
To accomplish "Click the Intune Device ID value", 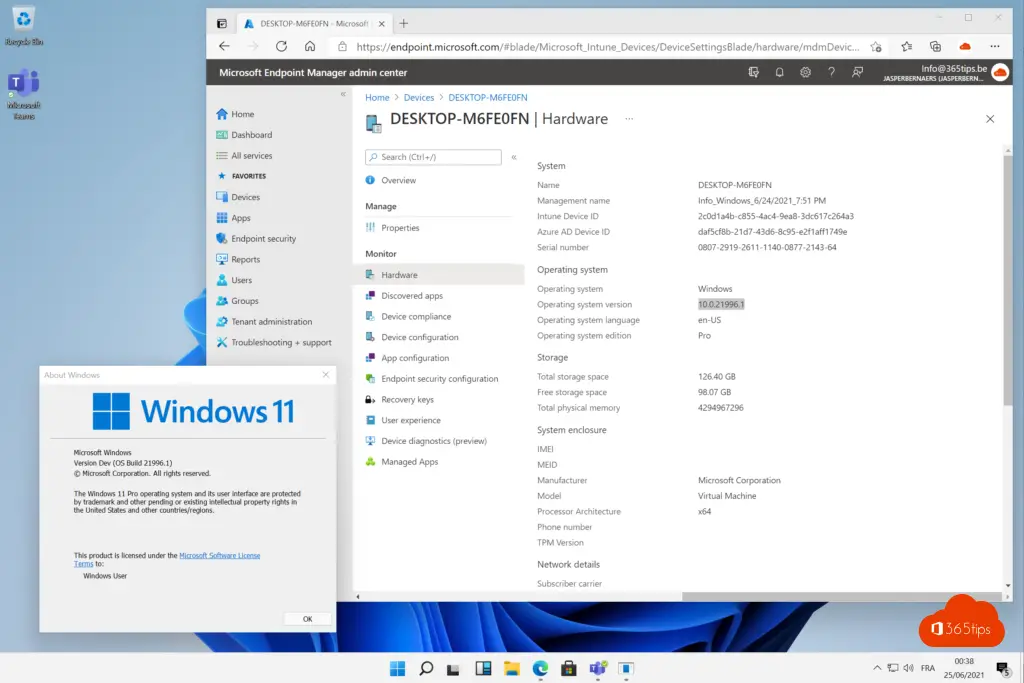I will click(776, 216).
